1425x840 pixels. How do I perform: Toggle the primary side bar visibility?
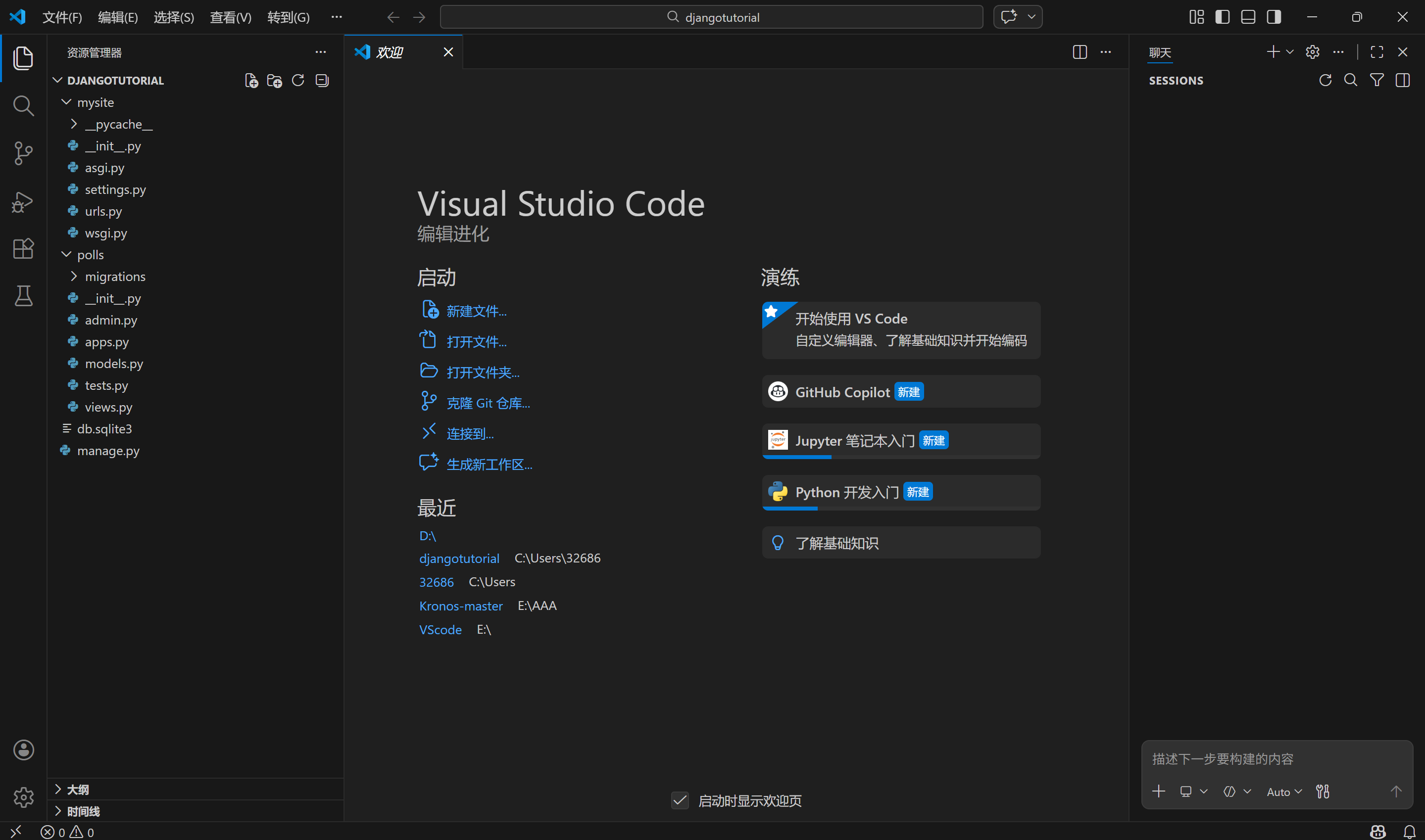[x=1223, y=17]
